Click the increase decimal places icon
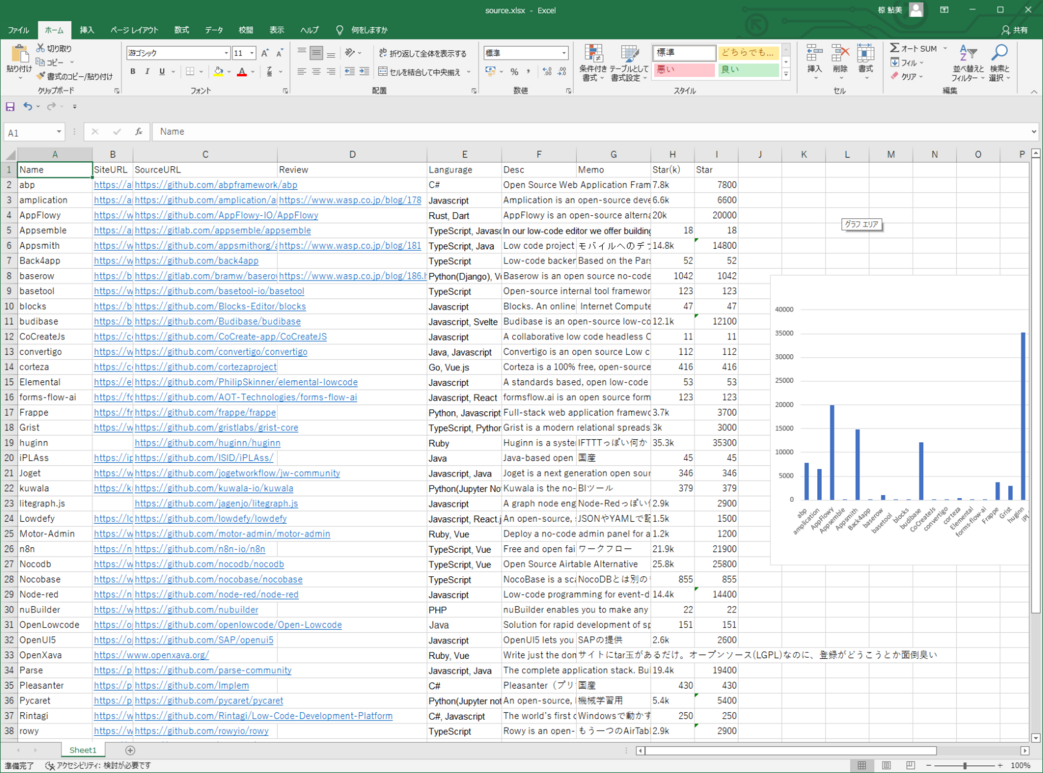Viewport: 1043px width, 773px height. (x=547, y=72)
